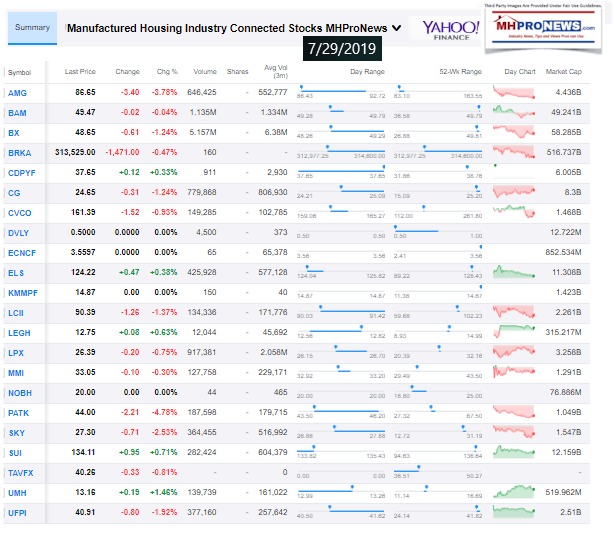Click the BAM day chart thumbnail
The width and height of the screenshot is (614, 543).
[514, 112]
